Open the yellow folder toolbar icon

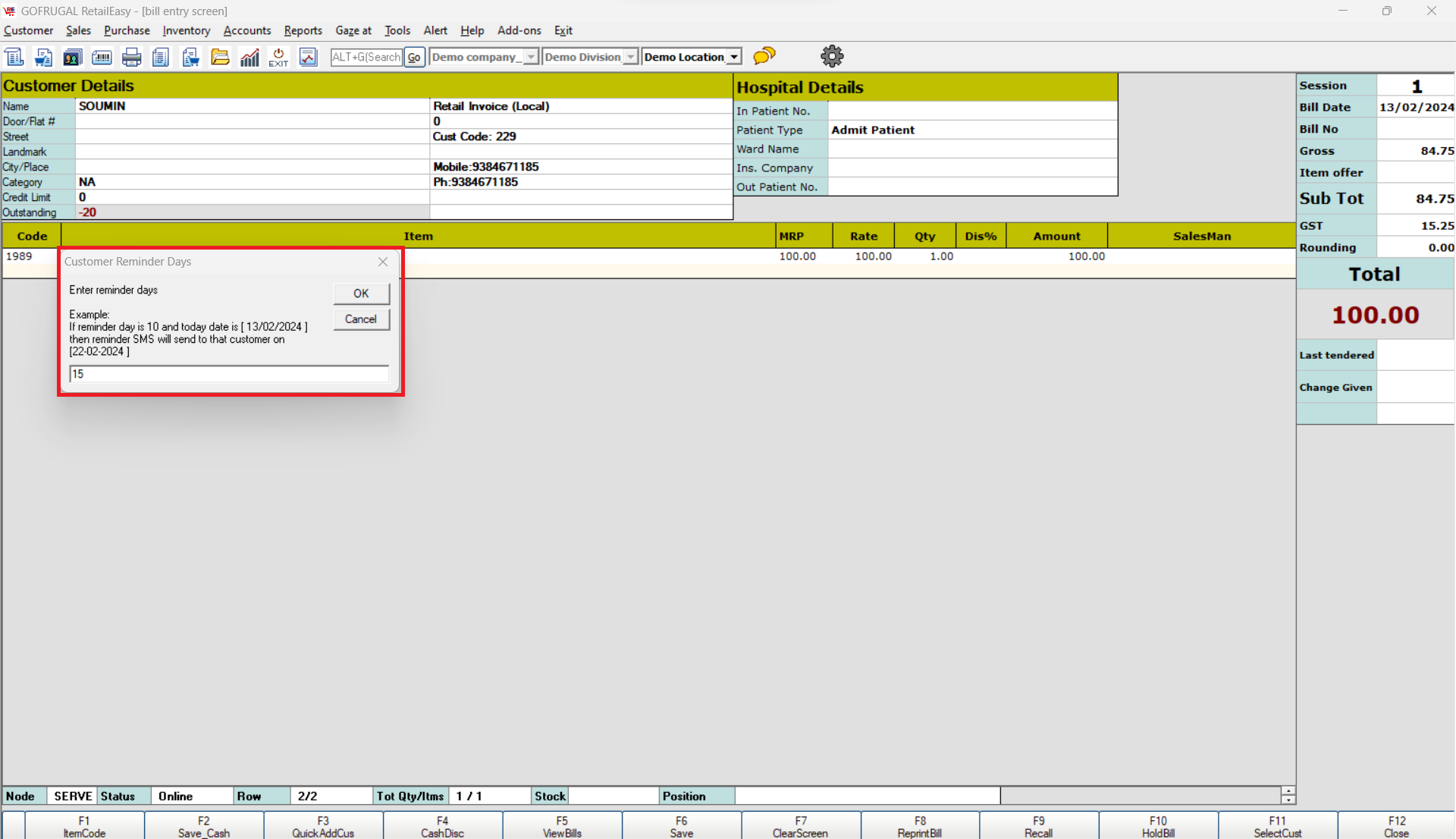tap(220, 57)
